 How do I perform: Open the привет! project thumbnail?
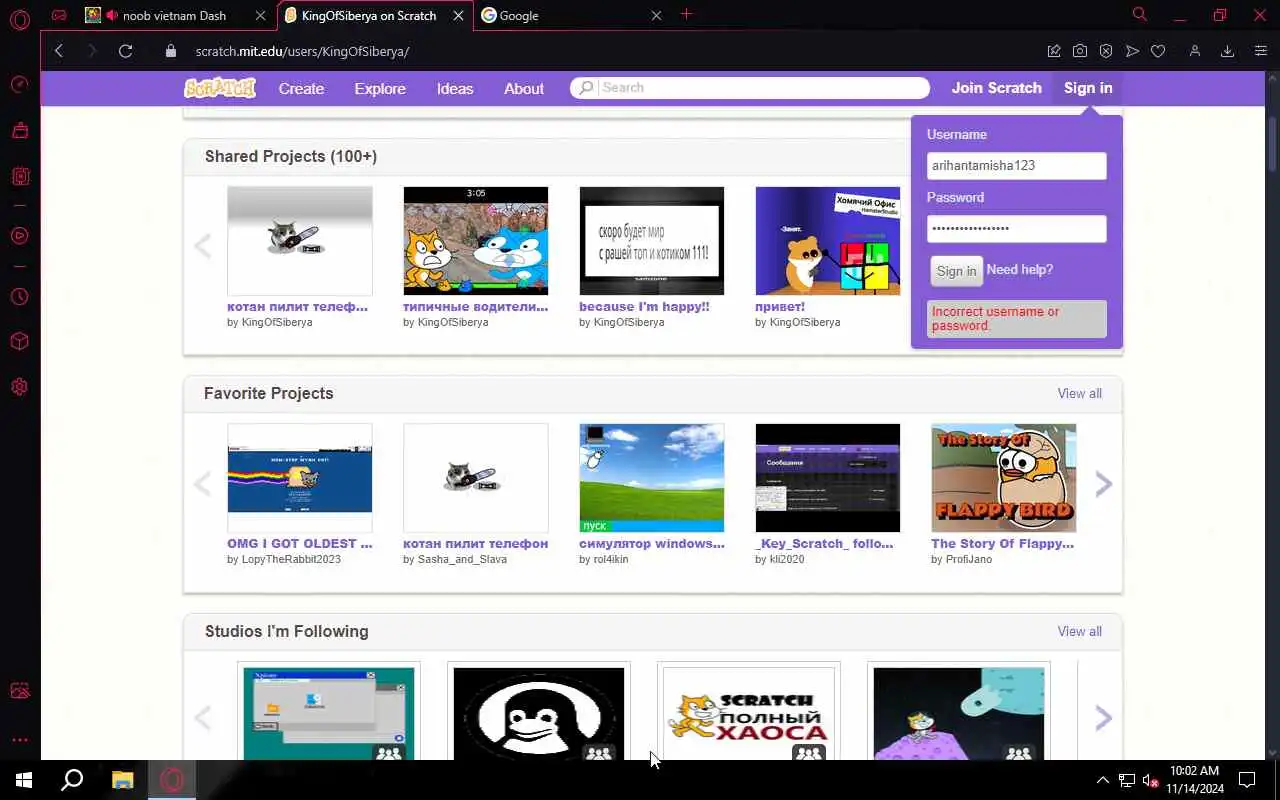(x=828, y=241)
